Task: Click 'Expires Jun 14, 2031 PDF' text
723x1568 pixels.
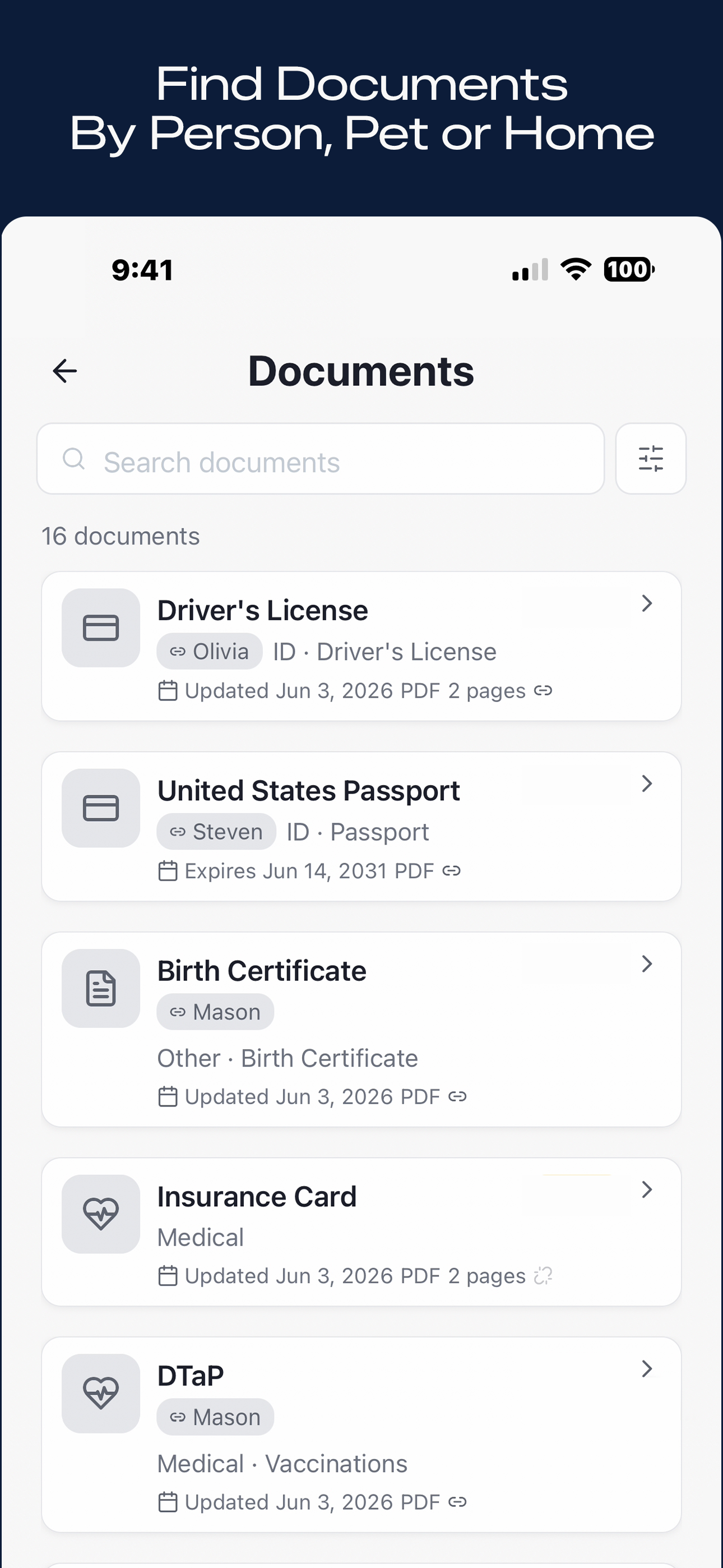Action: coord(309,871)
